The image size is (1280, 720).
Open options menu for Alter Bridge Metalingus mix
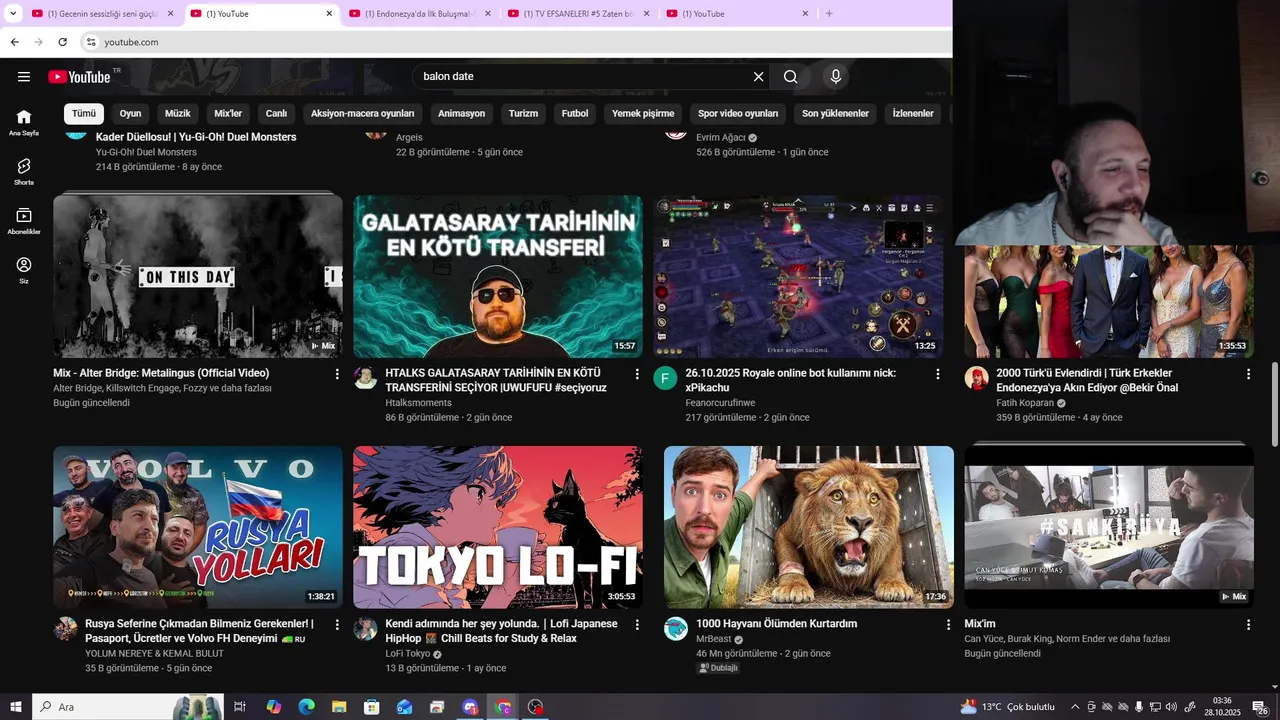337,374
